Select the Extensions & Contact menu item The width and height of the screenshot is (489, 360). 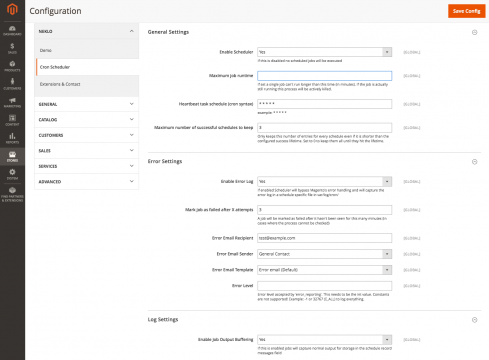click(87, 84)
